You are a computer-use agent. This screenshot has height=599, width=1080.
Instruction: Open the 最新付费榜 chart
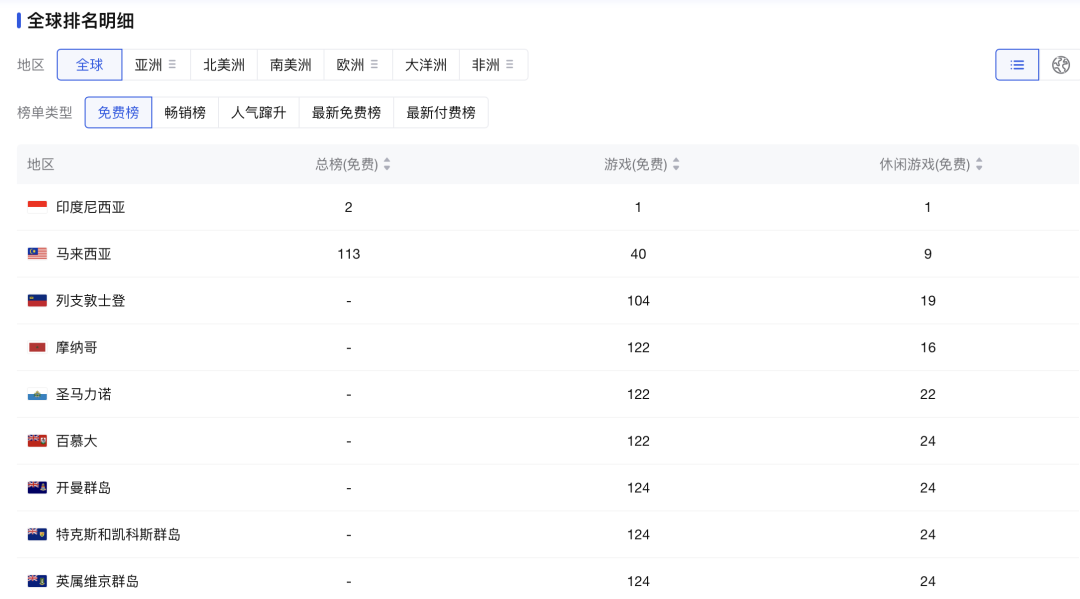tap(441, 113)
